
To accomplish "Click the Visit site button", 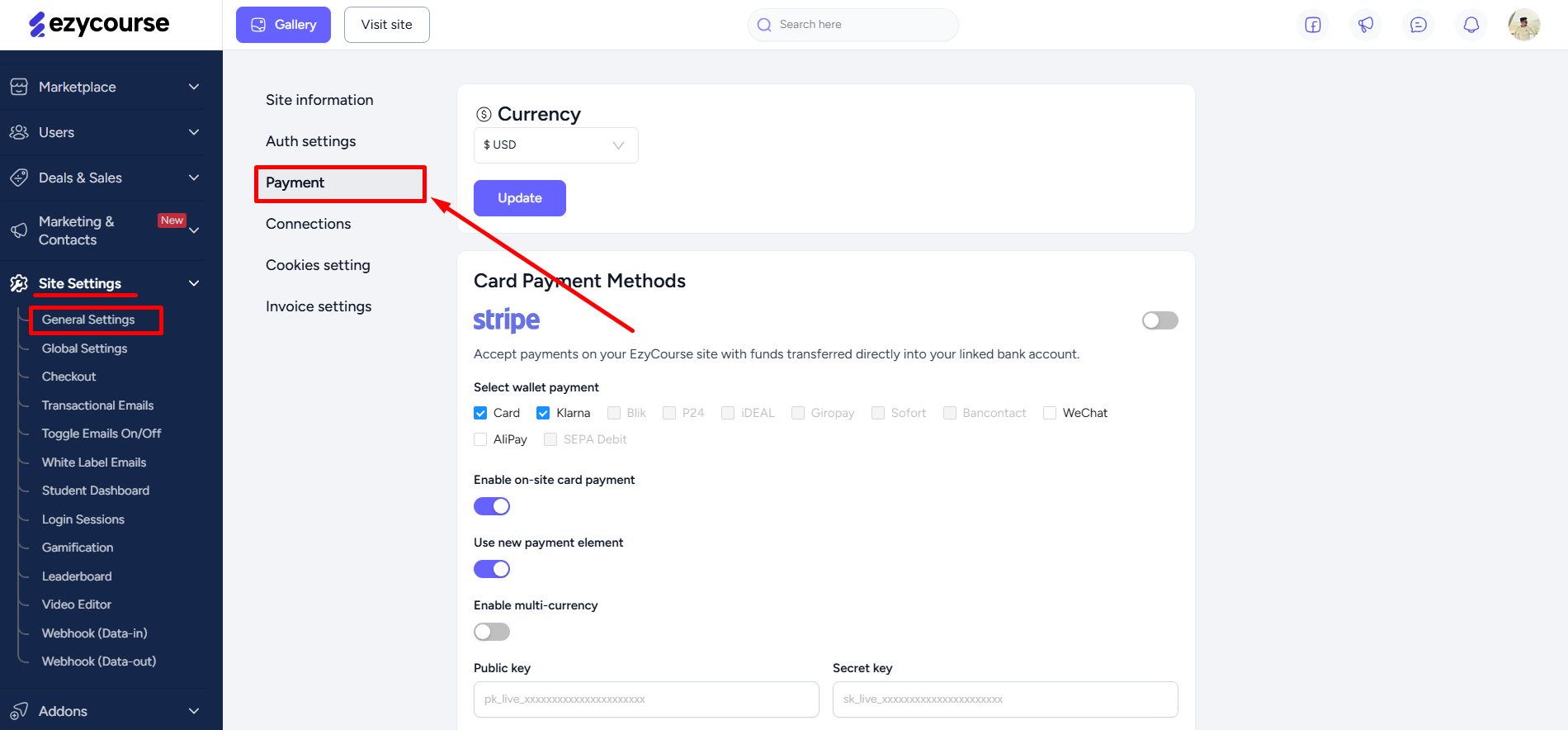I will pos(387,25).
